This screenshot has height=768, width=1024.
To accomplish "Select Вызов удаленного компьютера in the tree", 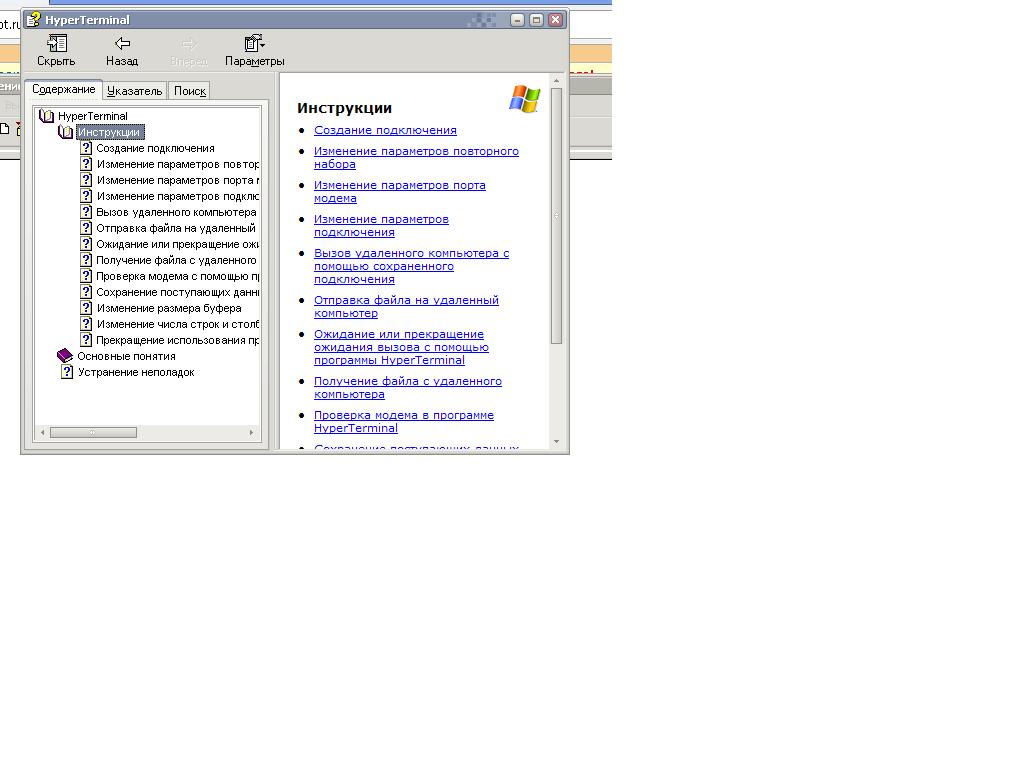I will point(176,212).
